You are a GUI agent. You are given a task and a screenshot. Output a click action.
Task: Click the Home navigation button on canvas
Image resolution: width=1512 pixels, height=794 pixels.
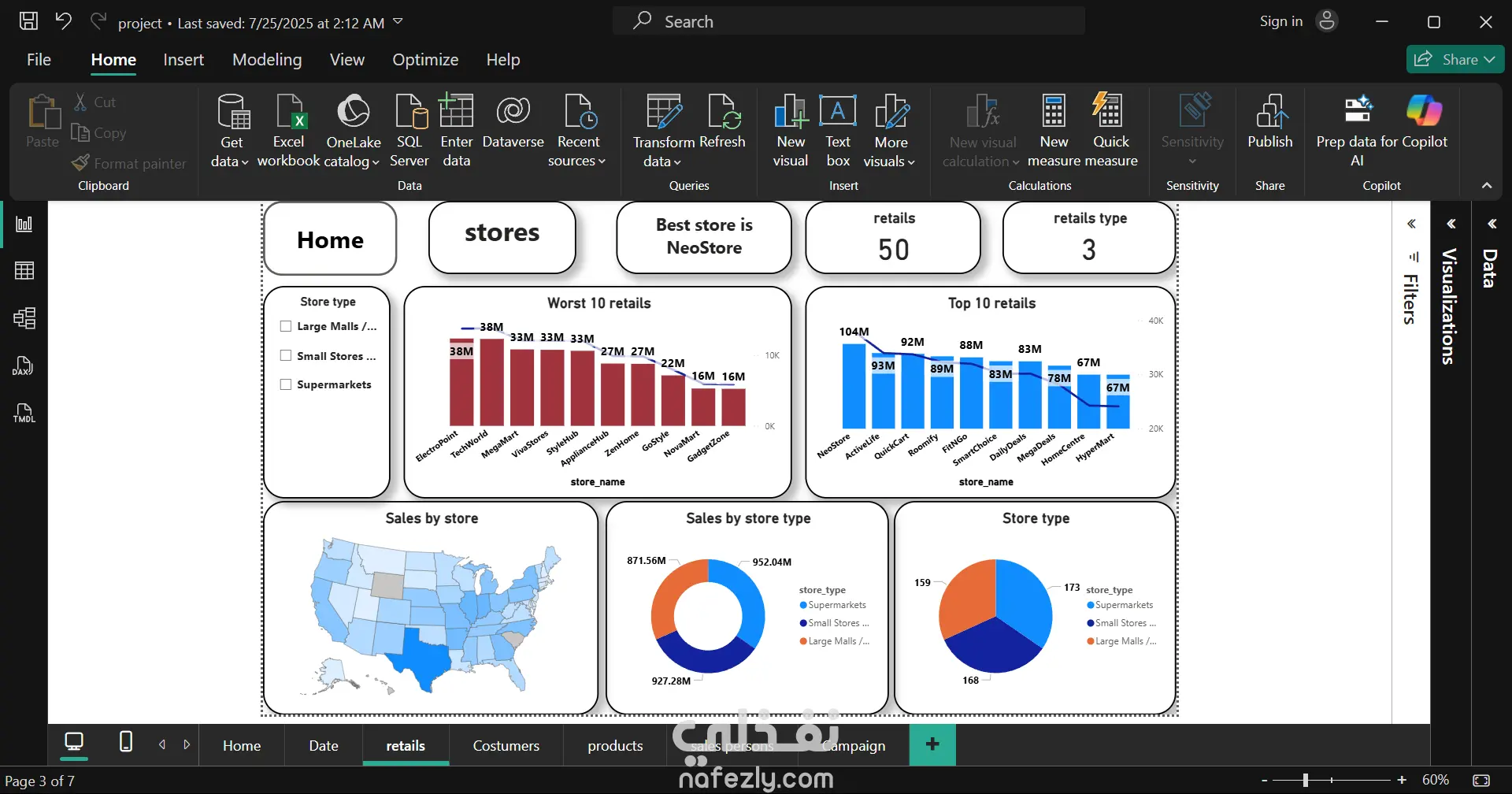click(330, 239)
